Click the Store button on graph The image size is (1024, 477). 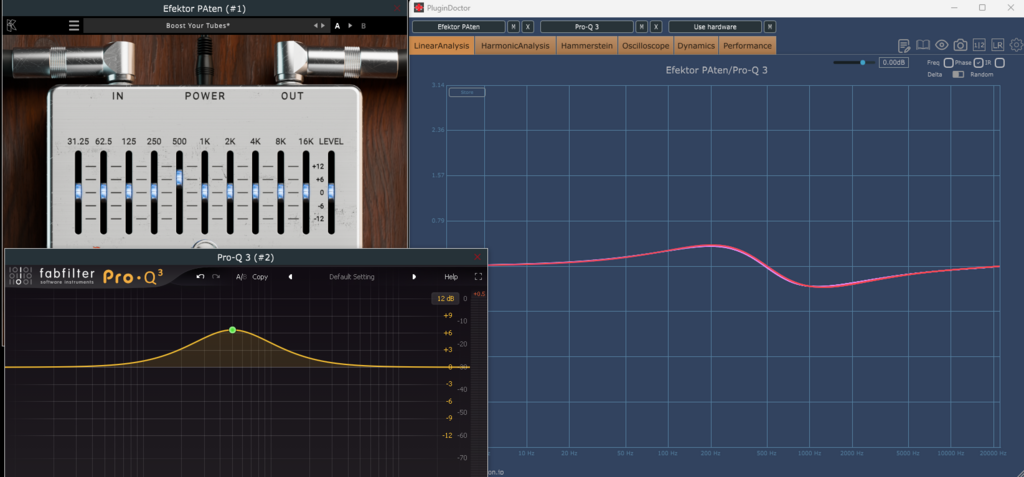(467, 93)
